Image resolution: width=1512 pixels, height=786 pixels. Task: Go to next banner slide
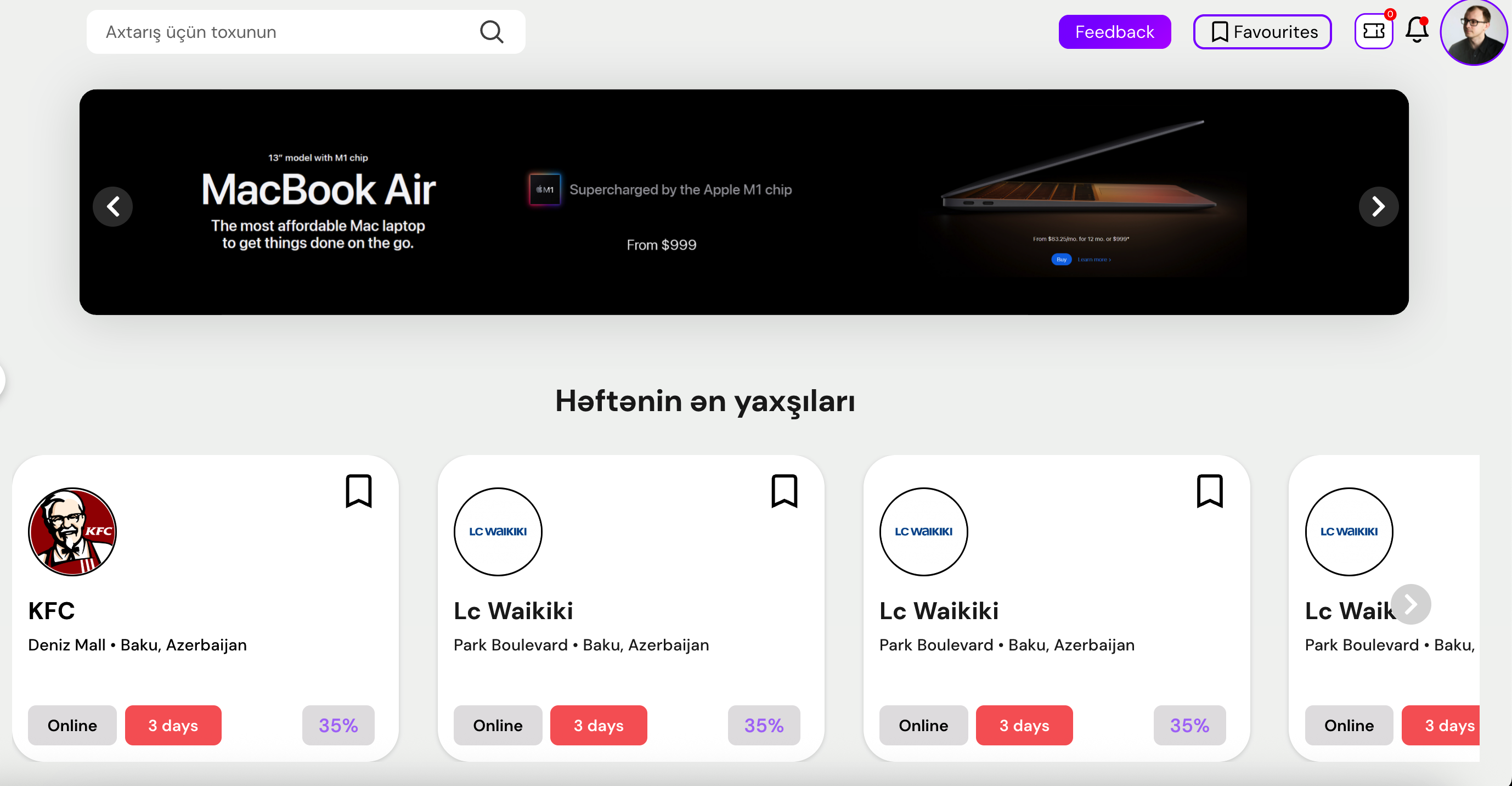1378,206
